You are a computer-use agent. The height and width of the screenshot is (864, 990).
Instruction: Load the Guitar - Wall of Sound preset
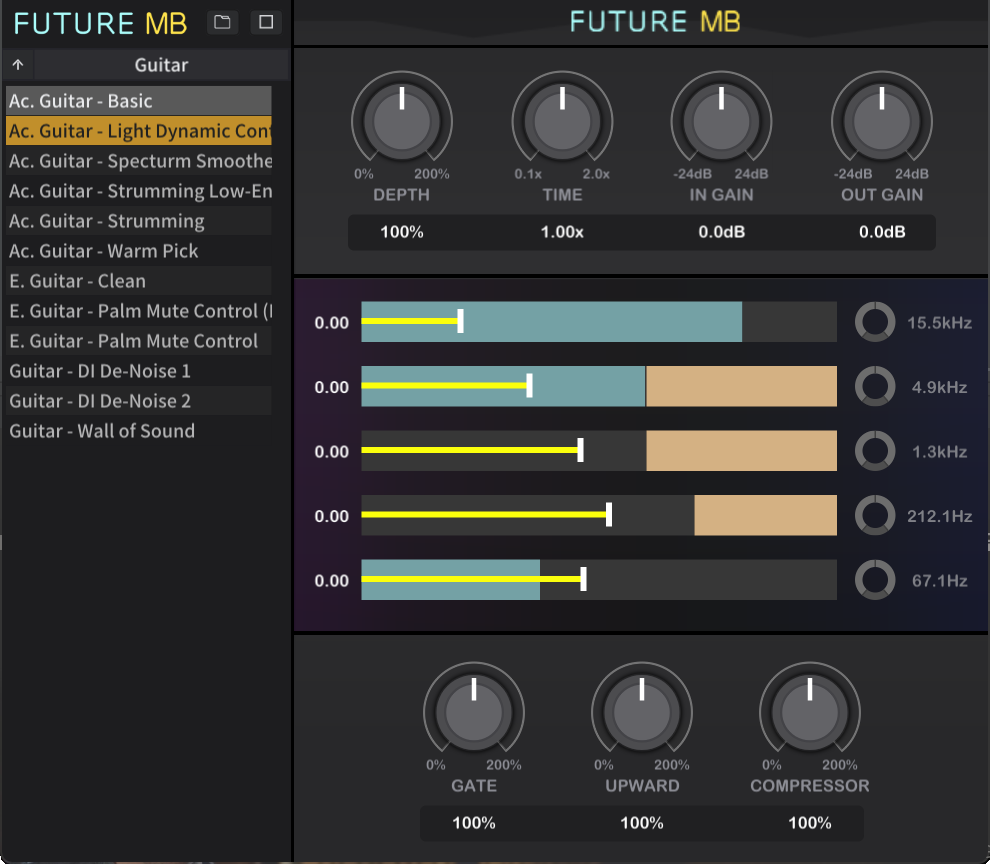(x=102, y=431)
